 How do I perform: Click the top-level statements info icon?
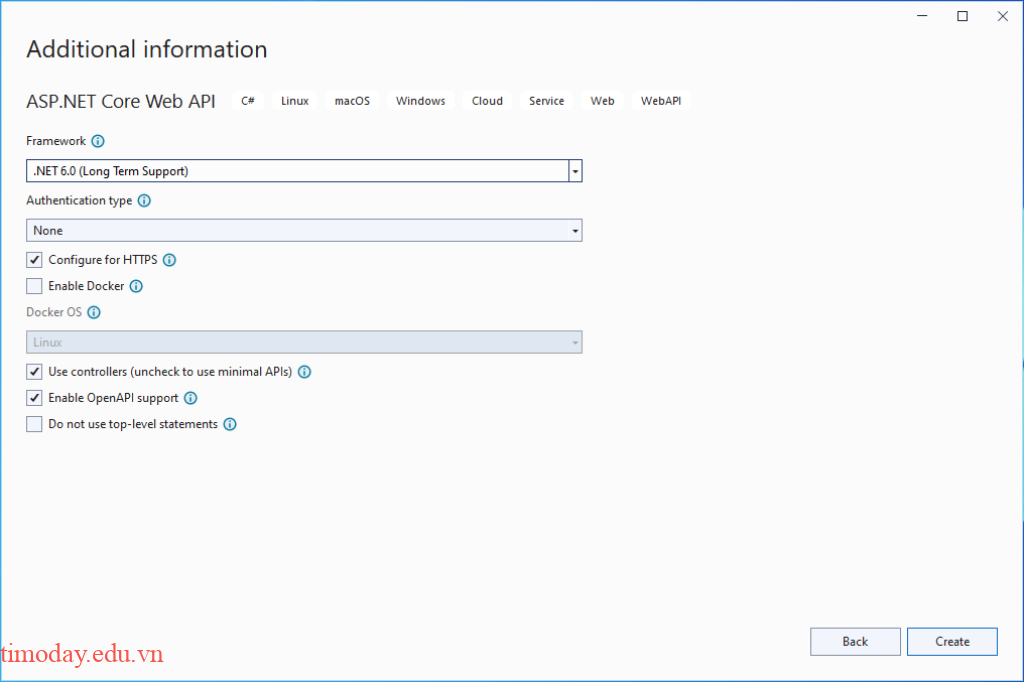230,424
